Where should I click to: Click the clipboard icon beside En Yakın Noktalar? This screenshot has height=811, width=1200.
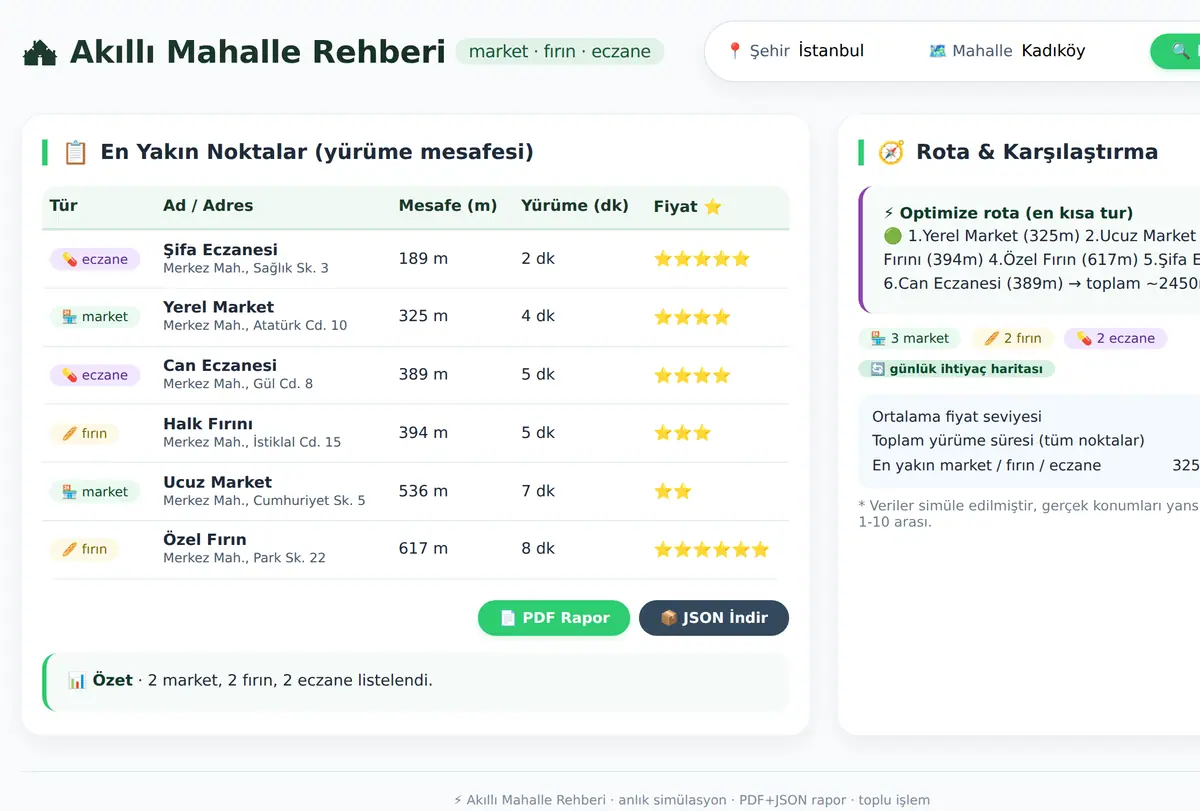[76, 152]
